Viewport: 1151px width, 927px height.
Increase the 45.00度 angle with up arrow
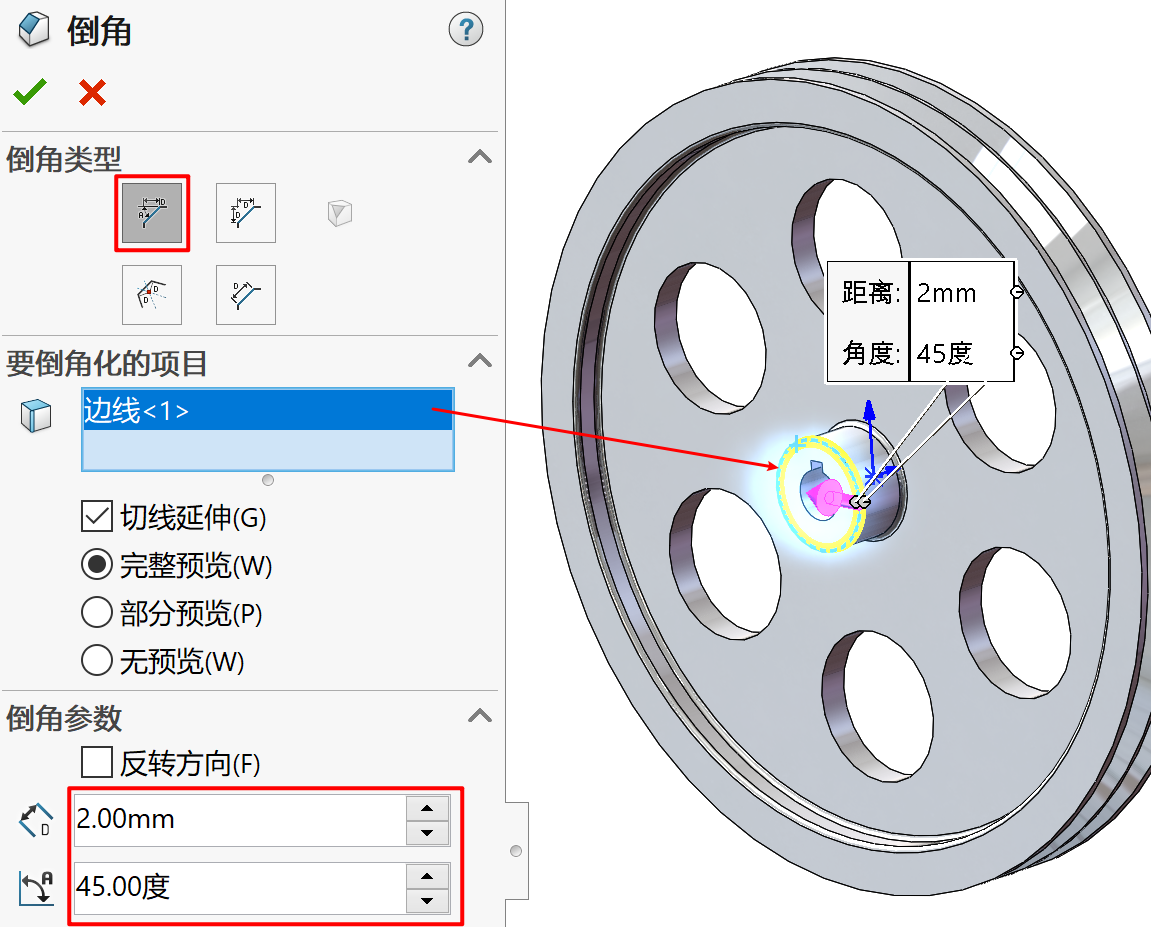coord(428,876)
